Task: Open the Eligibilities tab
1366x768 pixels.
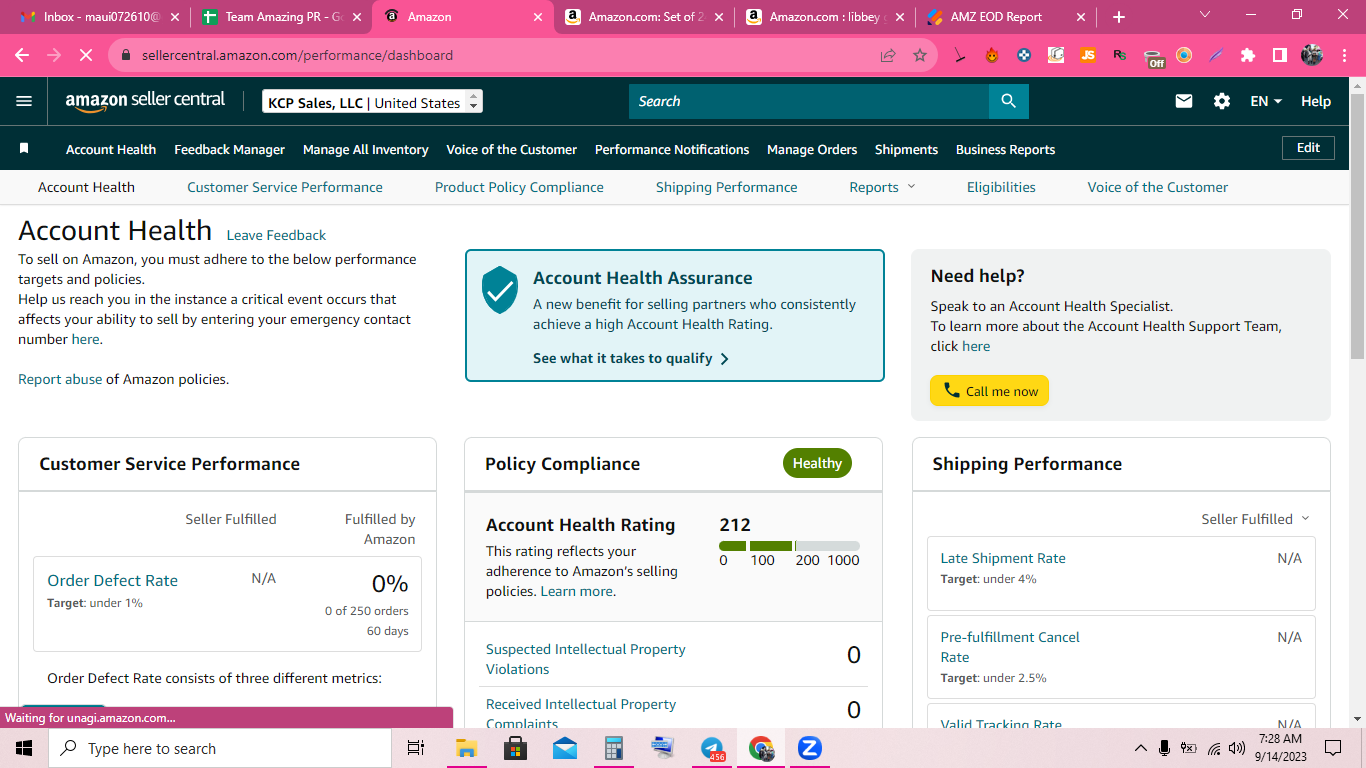Action: pyautogui.click(x=1001, y=187)
